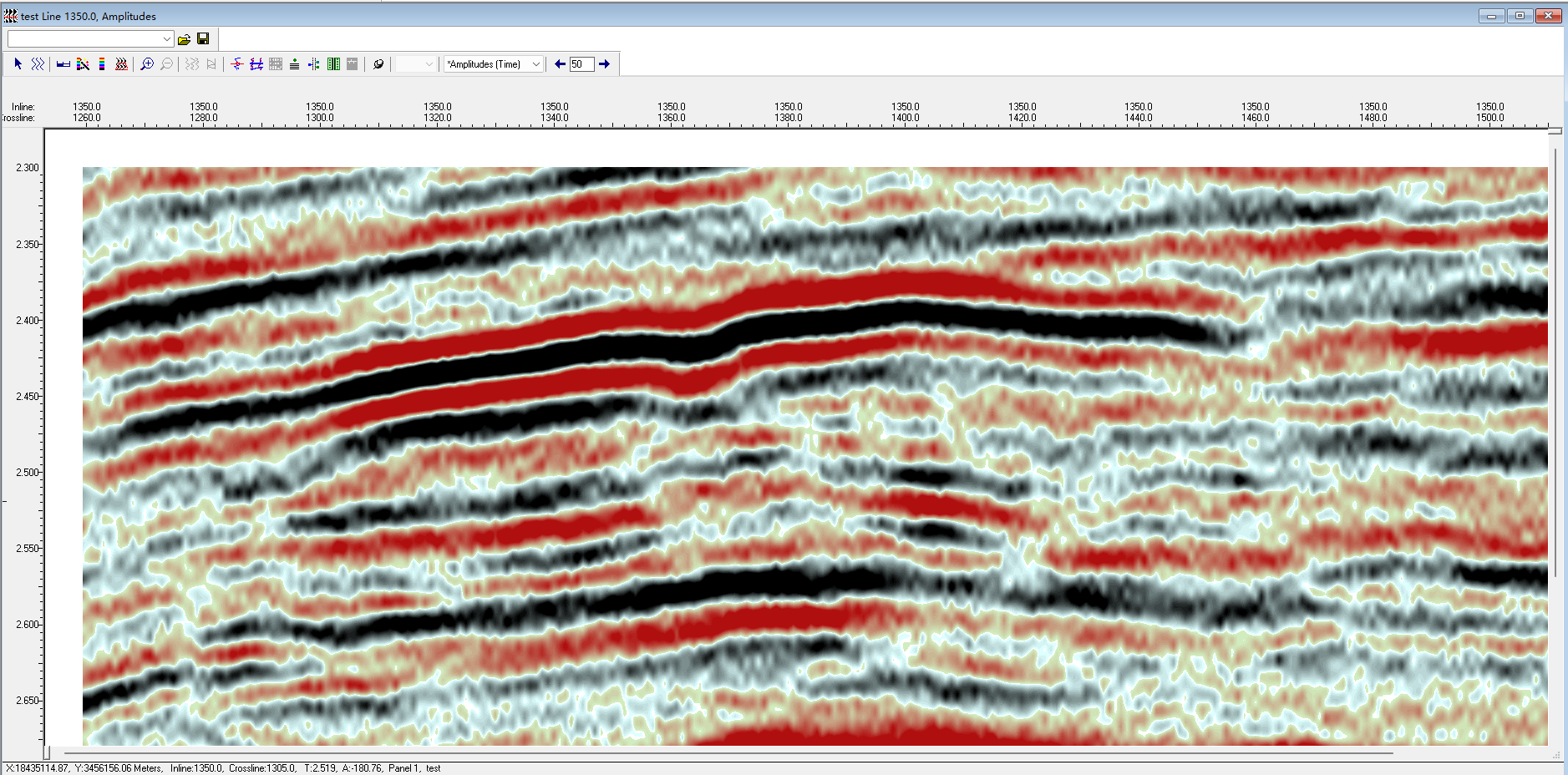Click the application icon in title bar
Image resolution: width=1568 pixels, height=775 pixels.
click(10, 16)
